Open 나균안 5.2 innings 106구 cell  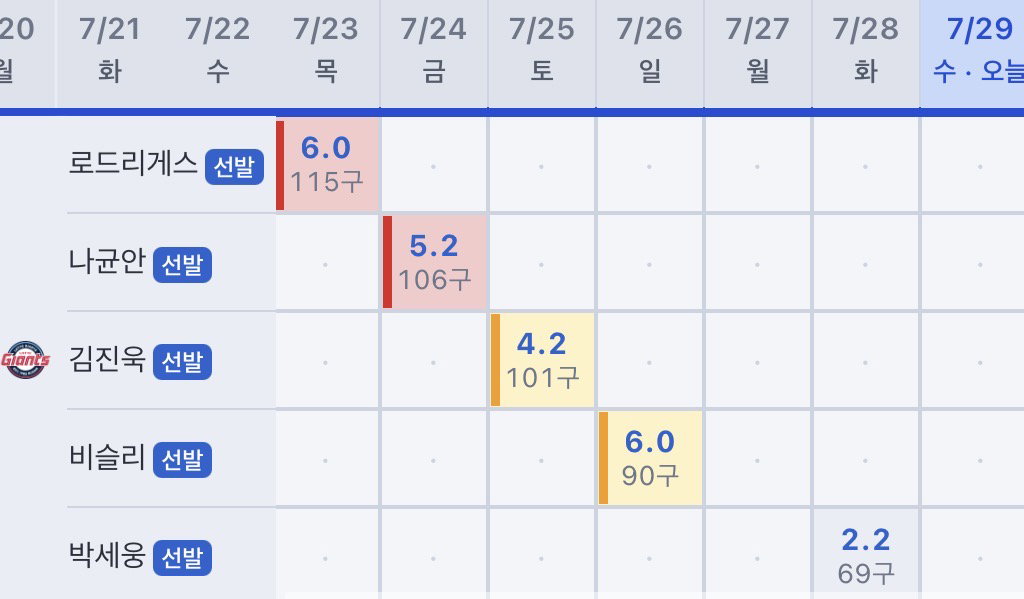click(x=435, y=263)
